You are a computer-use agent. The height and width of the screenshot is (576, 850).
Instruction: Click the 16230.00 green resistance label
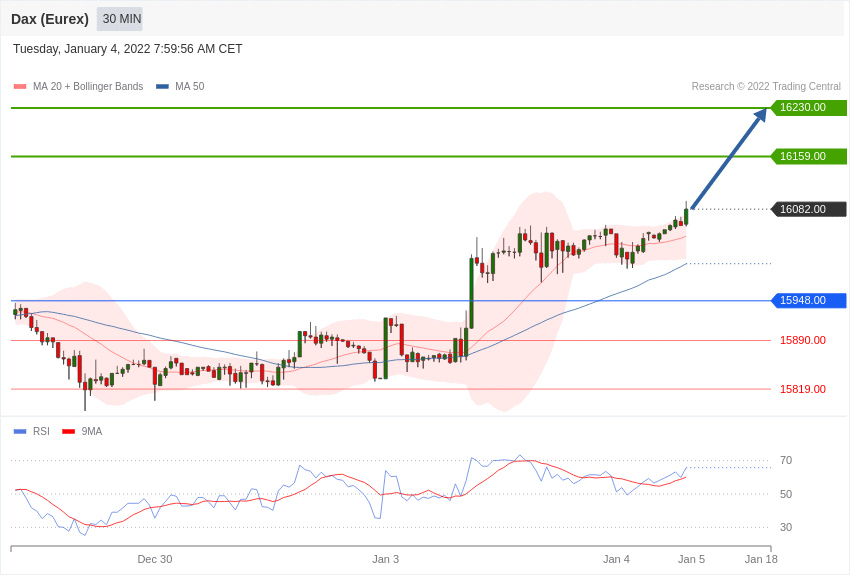tap(808, 107)
